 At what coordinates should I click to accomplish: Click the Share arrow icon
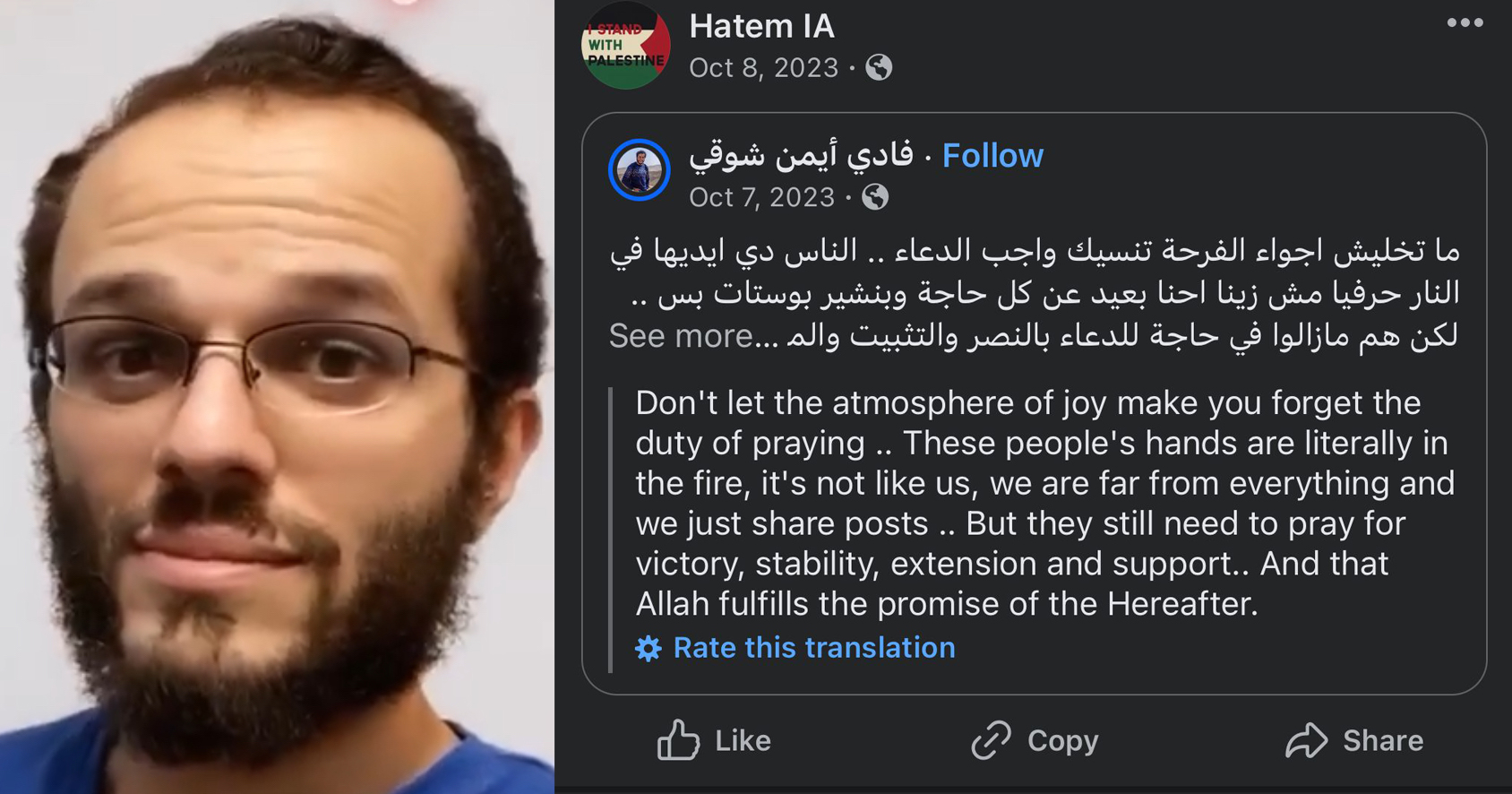[x=1307, y=741]
